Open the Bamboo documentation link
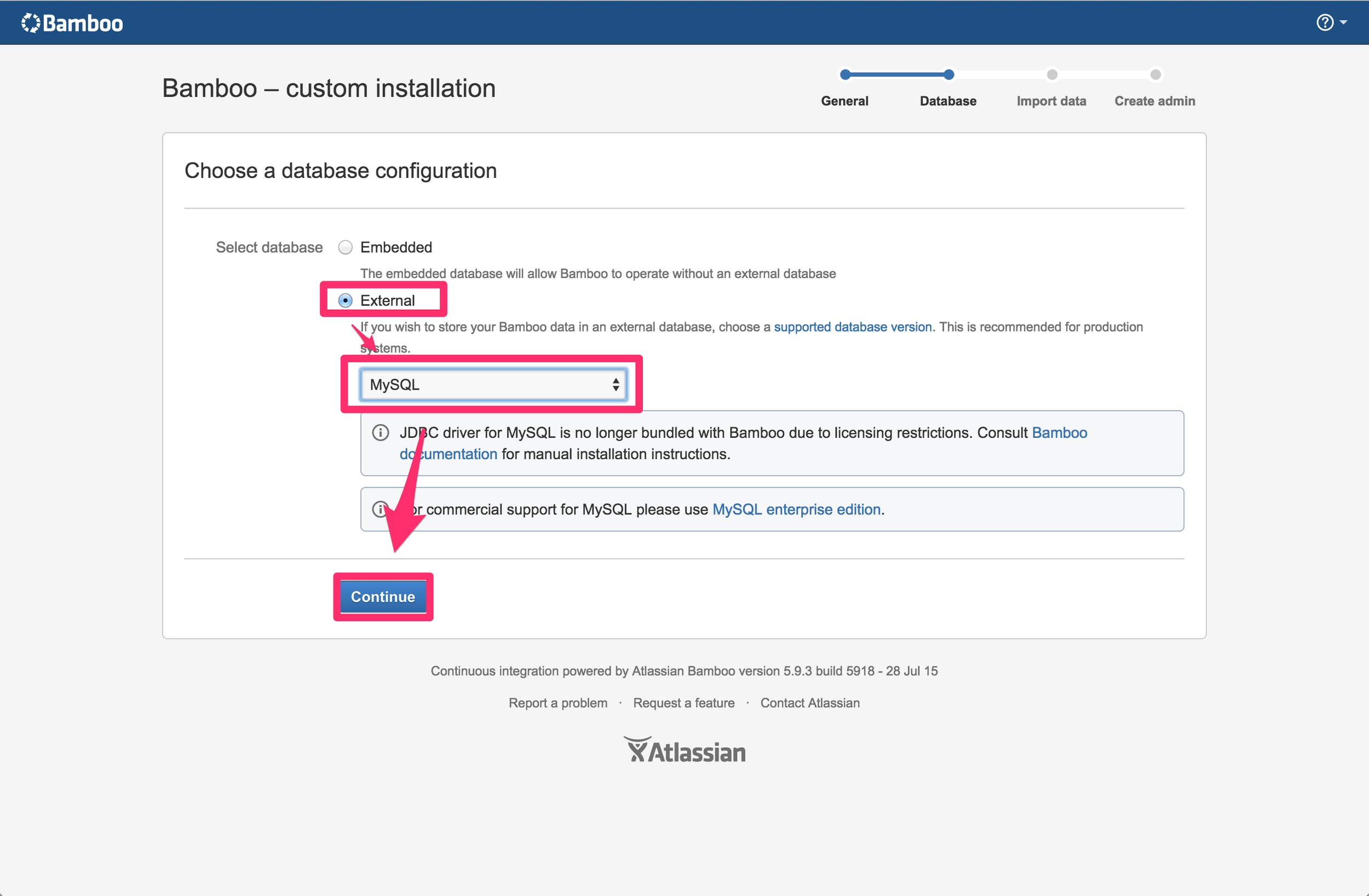The width and height of the screenshot is (1369, 896). 743,443
